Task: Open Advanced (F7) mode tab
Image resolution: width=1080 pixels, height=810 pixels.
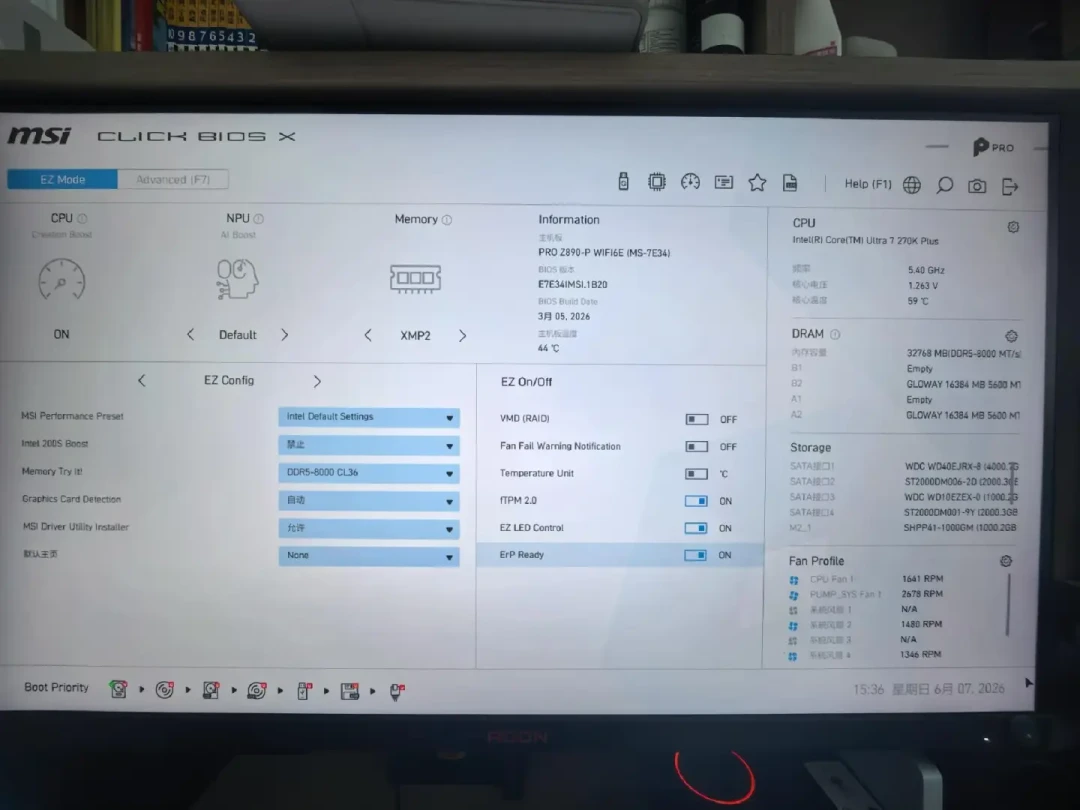Action: tap(173, 180)
